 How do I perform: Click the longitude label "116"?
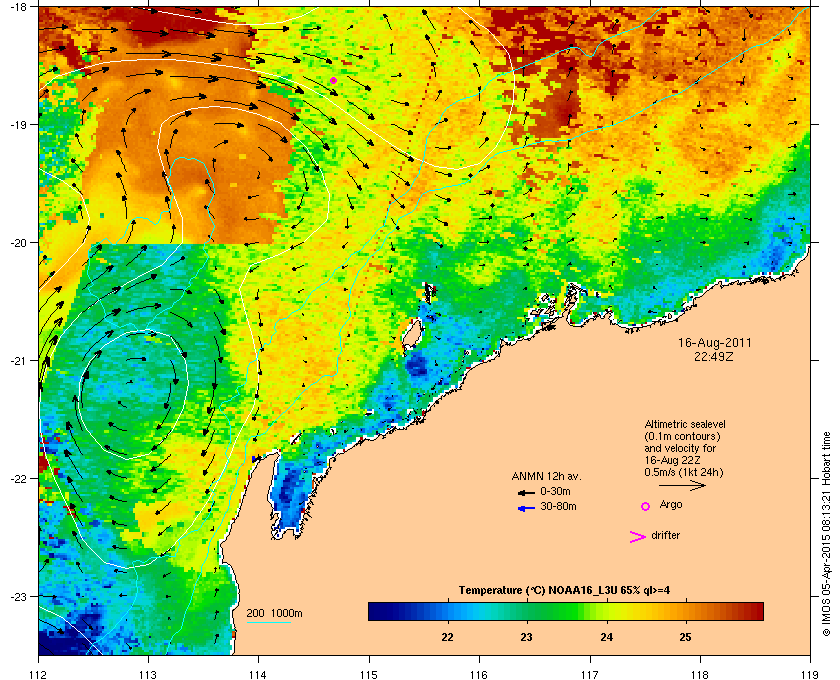click(x=479, y=674)
